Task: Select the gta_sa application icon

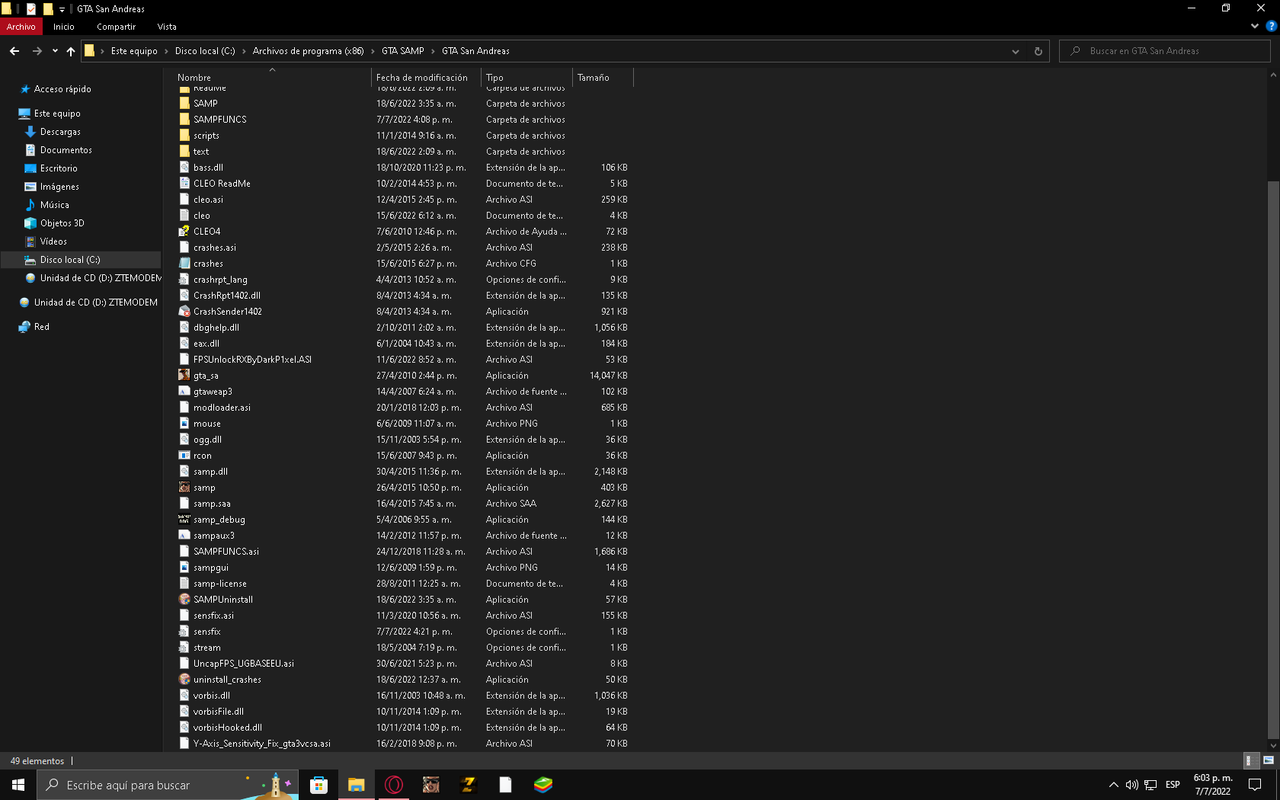Action: pos(184,375)
